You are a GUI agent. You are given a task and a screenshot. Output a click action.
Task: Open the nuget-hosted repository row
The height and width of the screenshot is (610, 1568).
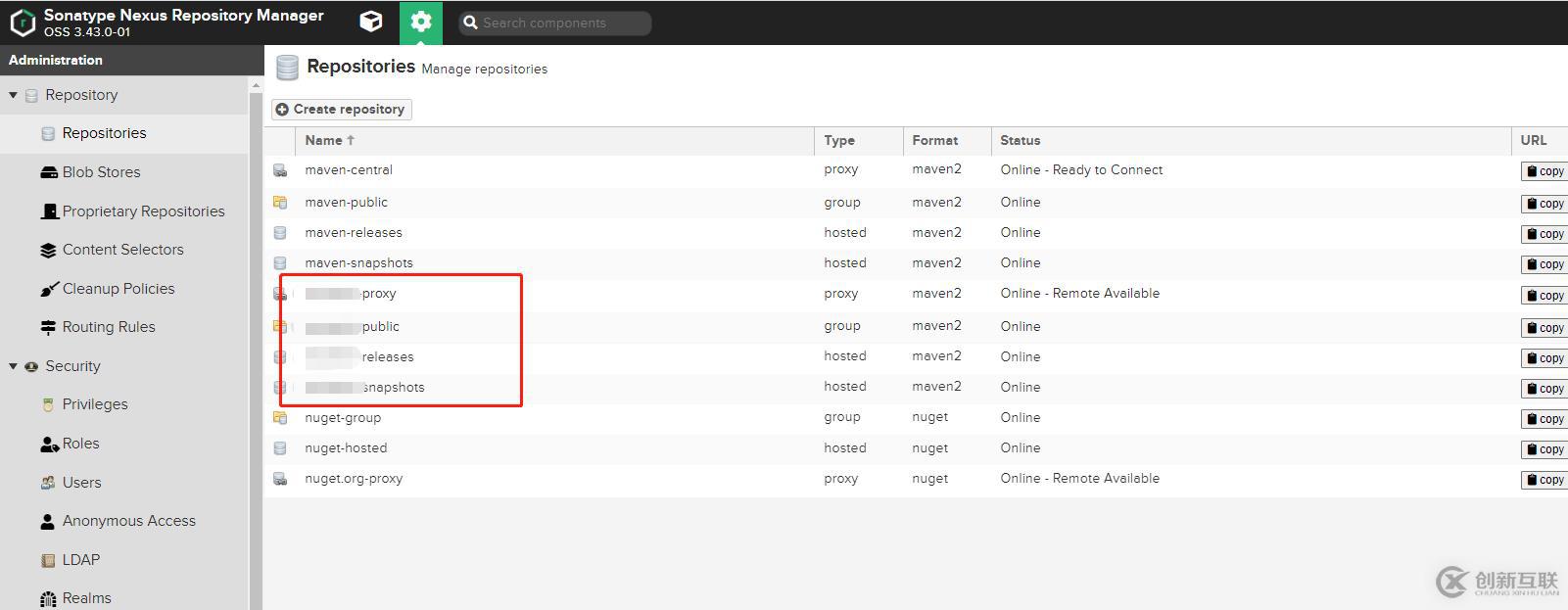pos(916,448)
